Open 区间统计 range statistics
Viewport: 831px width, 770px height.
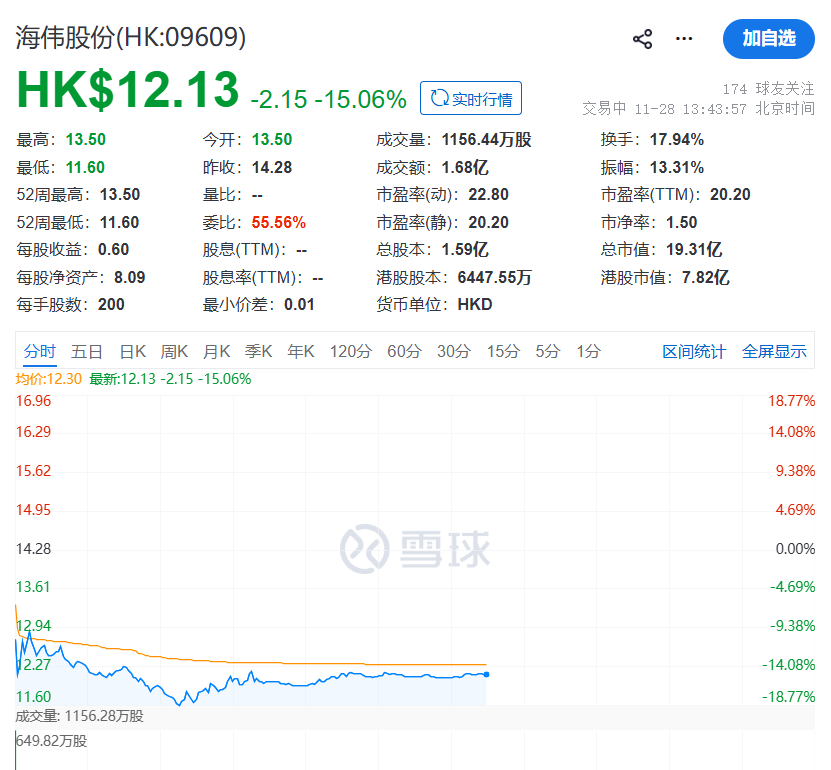pyautogui.click(x=694, y=351)
